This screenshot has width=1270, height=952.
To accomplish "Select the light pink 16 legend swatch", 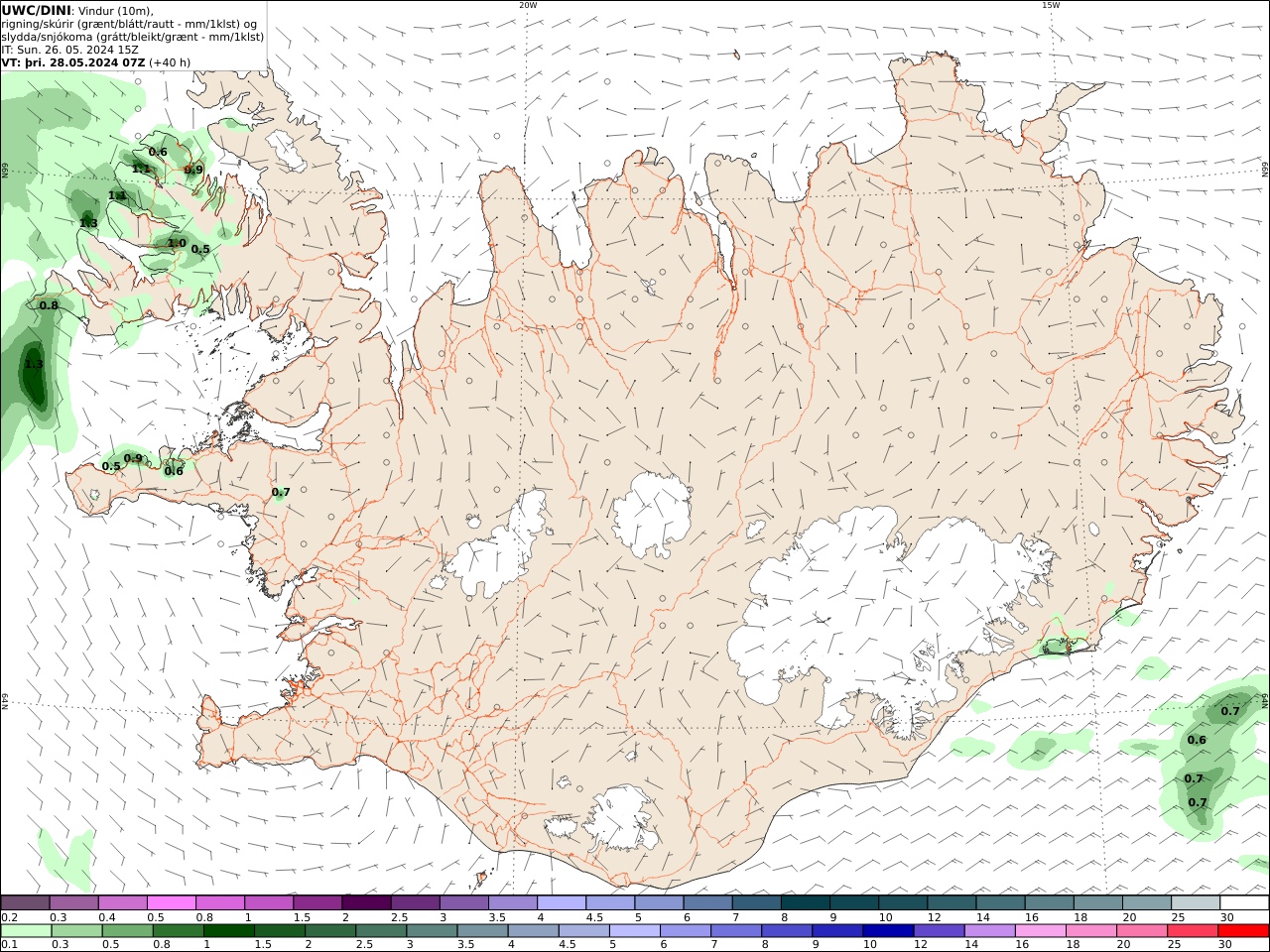I will tap(1041, 931).
